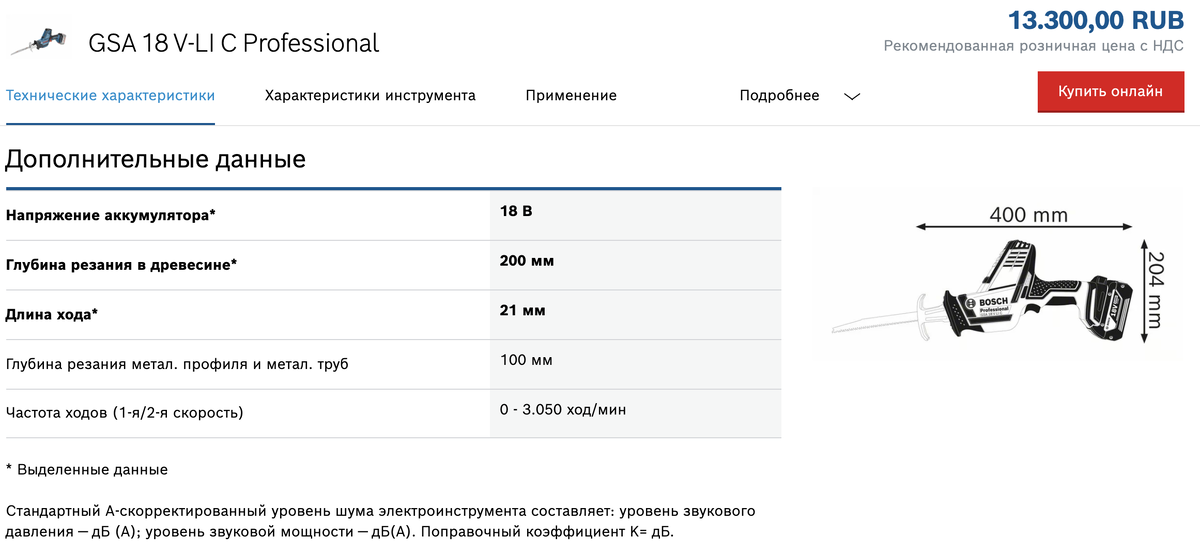The height and width of the screenshot is (552, 1200).
Task: Select the Напряжение аккумулятора row label
Action: point(111,215)
